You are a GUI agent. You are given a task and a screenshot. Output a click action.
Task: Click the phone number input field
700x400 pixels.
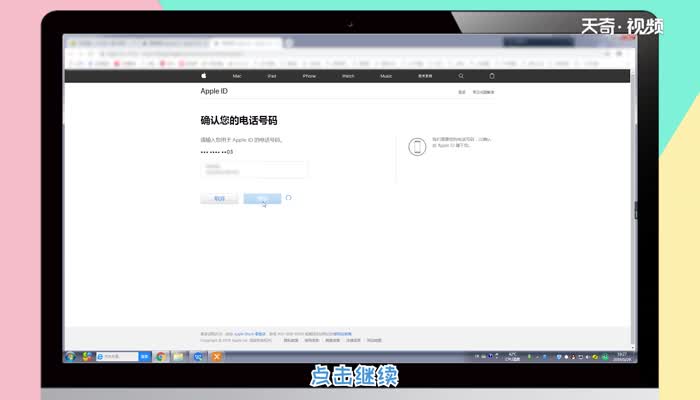point(254,170)
